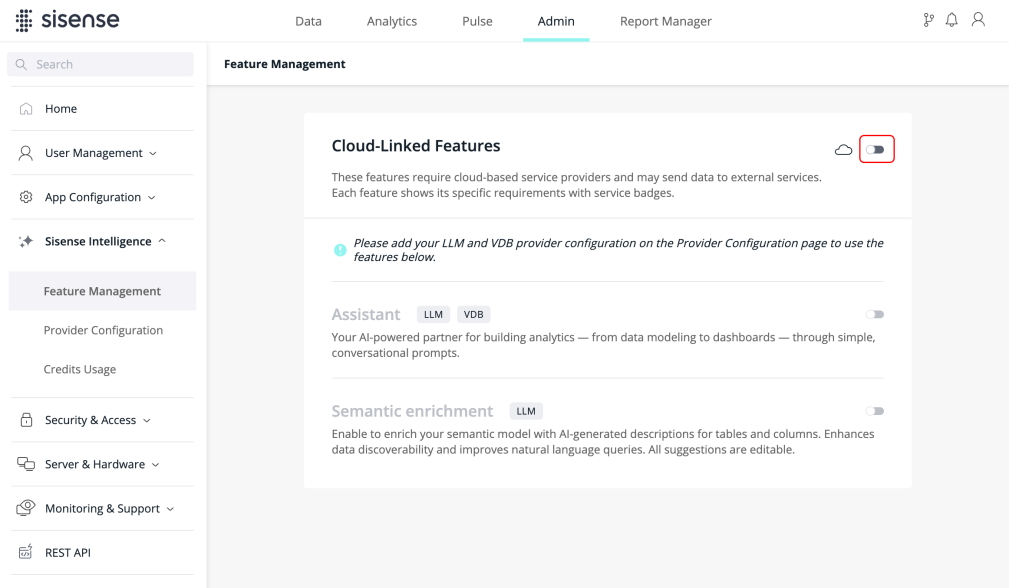1009x588 pixels.
Task: Open the notifications bell
Action: click(x=952, y=20)
